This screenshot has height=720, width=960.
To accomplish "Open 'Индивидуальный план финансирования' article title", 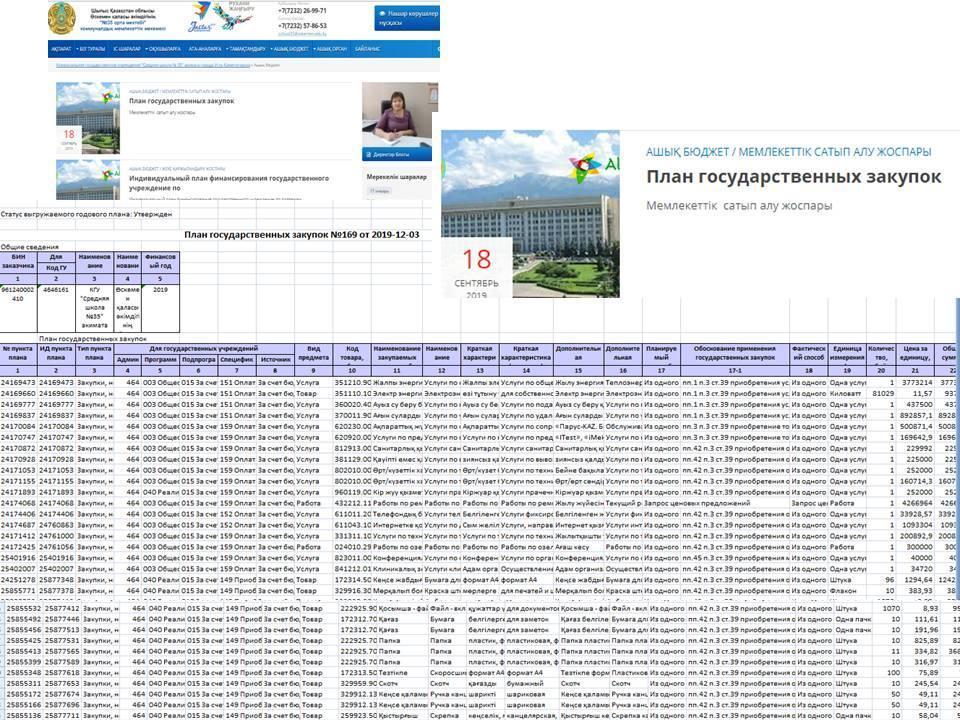I will click(229, 183).
